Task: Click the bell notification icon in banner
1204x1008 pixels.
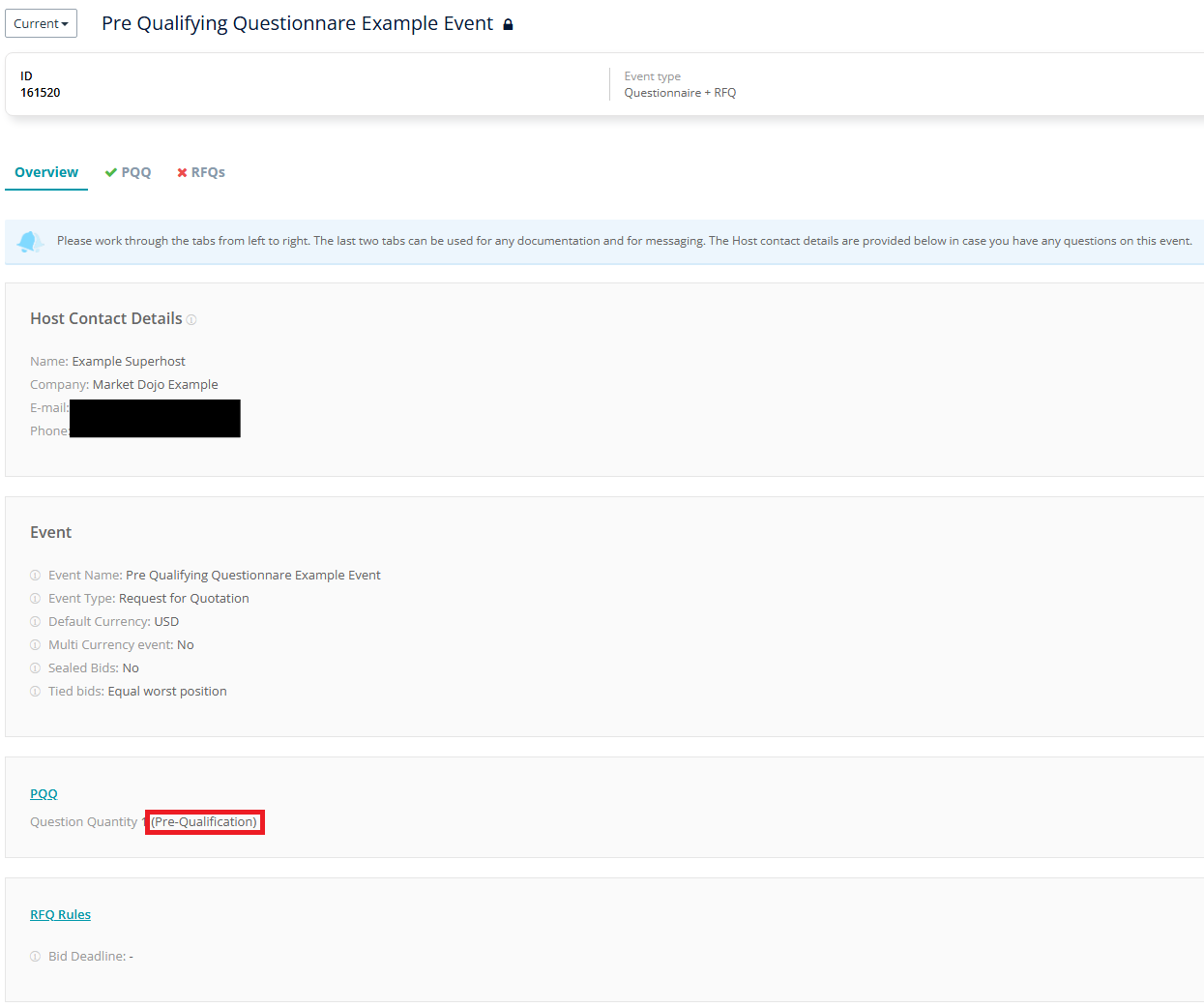Action: coord(30,241)
